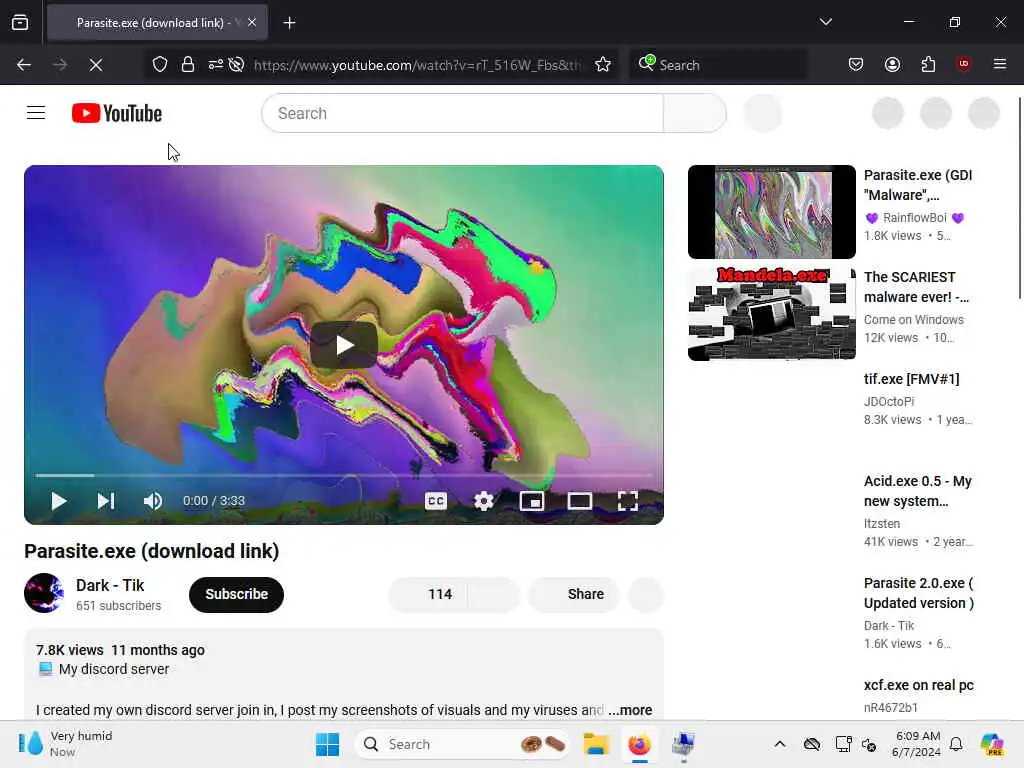Click the YouTube URL address field

pyautogui.click(x=418, y=65)
